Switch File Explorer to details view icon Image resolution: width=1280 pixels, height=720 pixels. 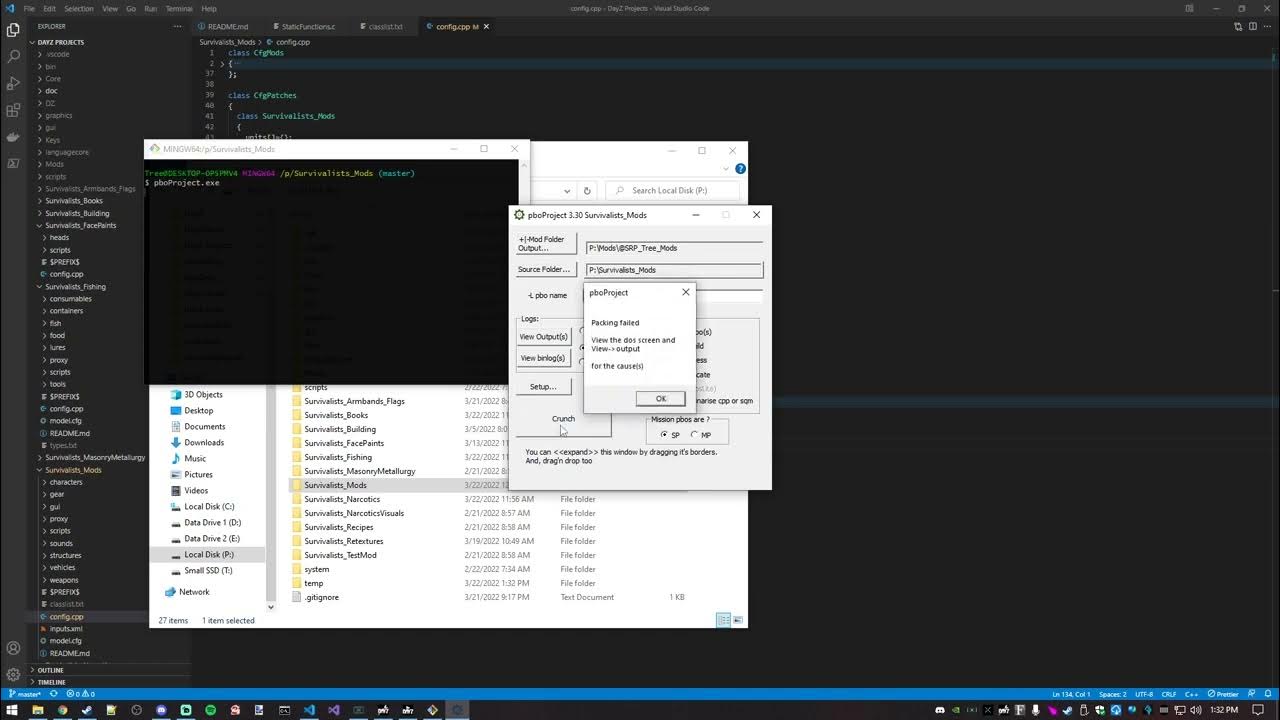click(x=723, y=620)
